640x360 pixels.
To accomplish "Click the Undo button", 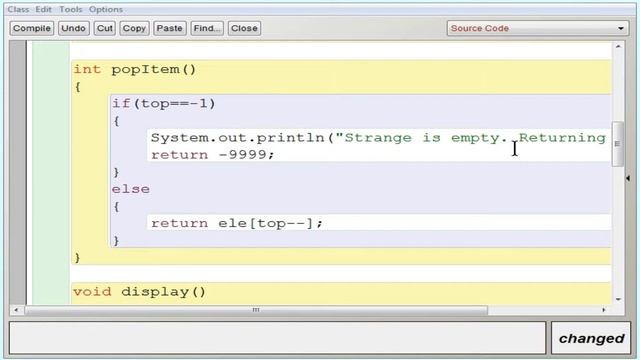I will (73, 28).
